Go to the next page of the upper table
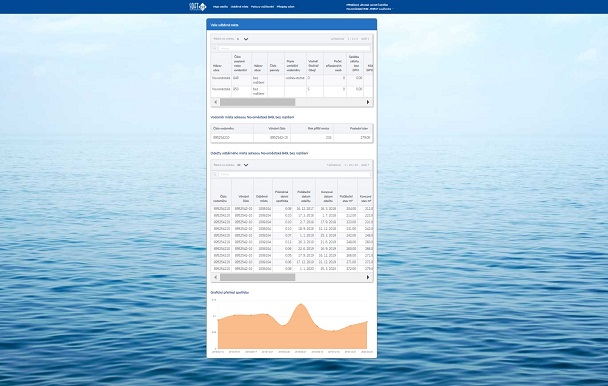 coord(365,39)
